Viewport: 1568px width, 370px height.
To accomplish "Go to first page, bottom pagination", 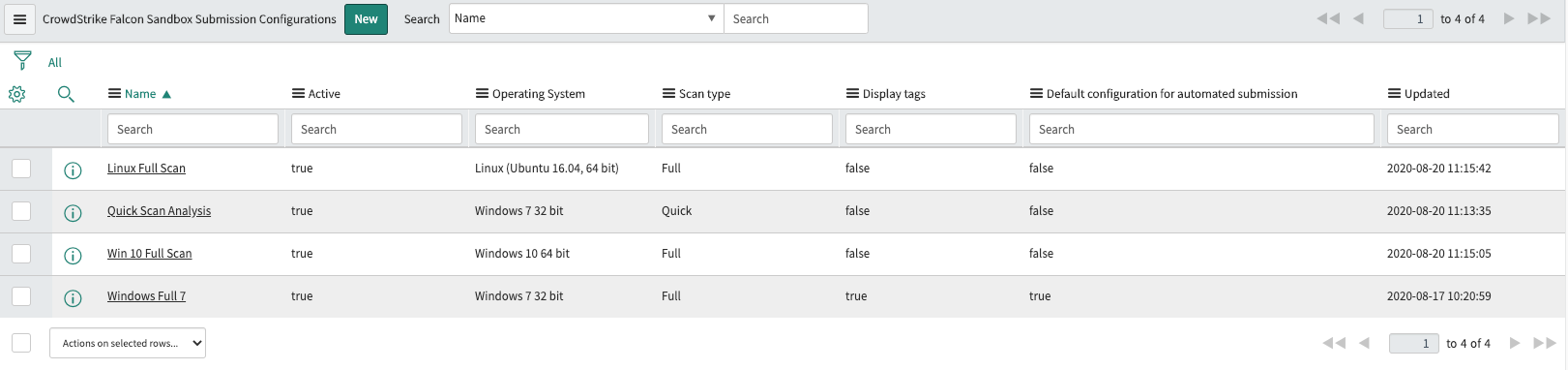I will coord(1335,343).
